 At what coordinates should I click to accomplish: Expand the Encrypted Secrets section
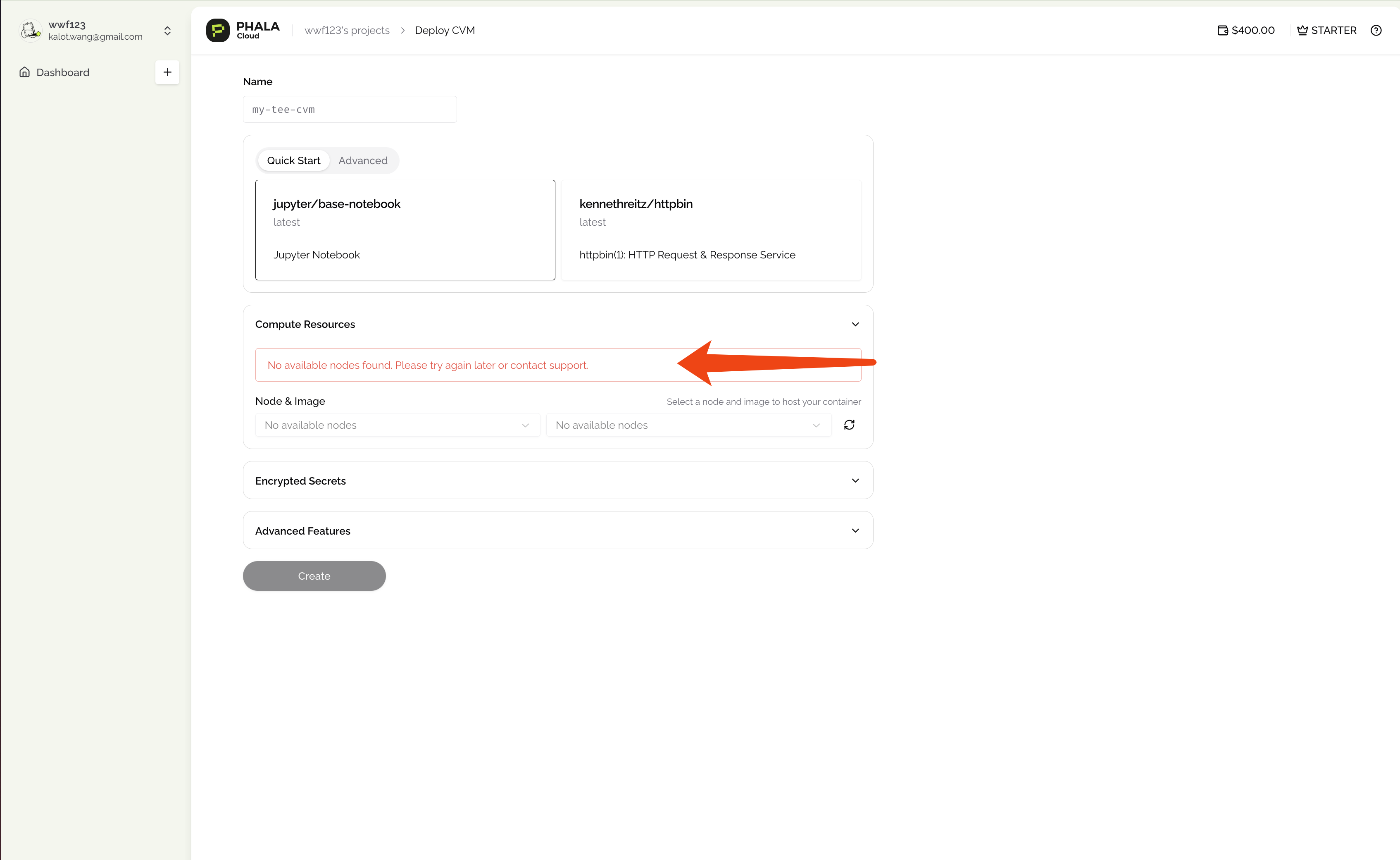point(855,480)
